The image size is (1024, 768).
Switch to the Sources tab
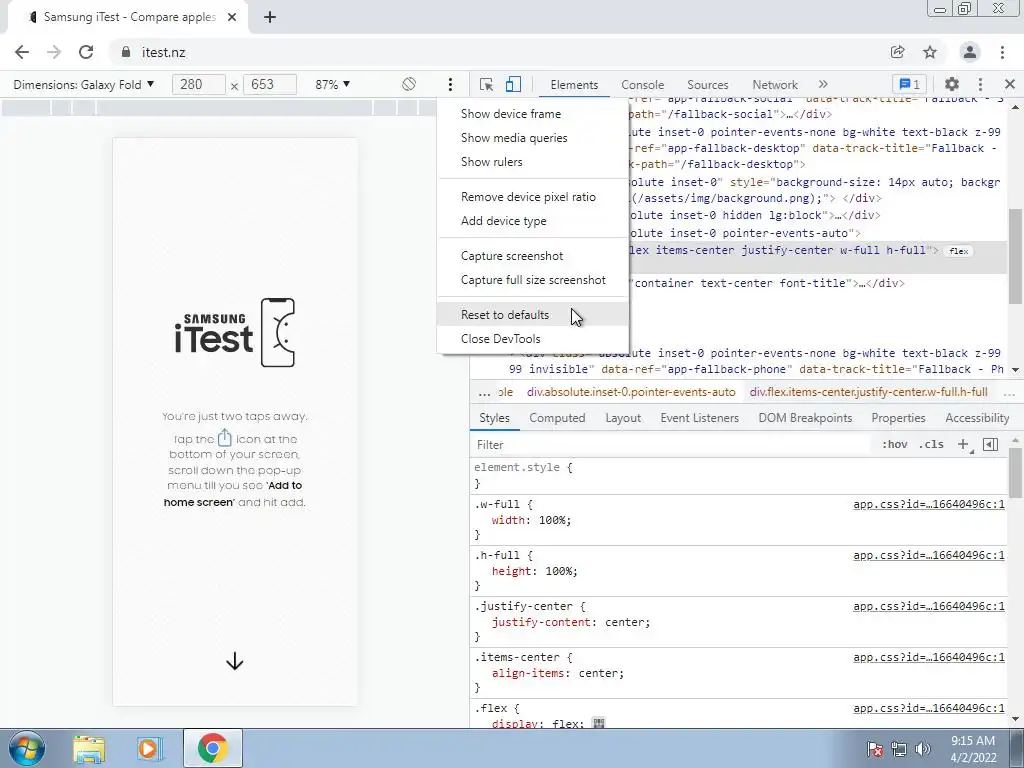tap(707, 85)
